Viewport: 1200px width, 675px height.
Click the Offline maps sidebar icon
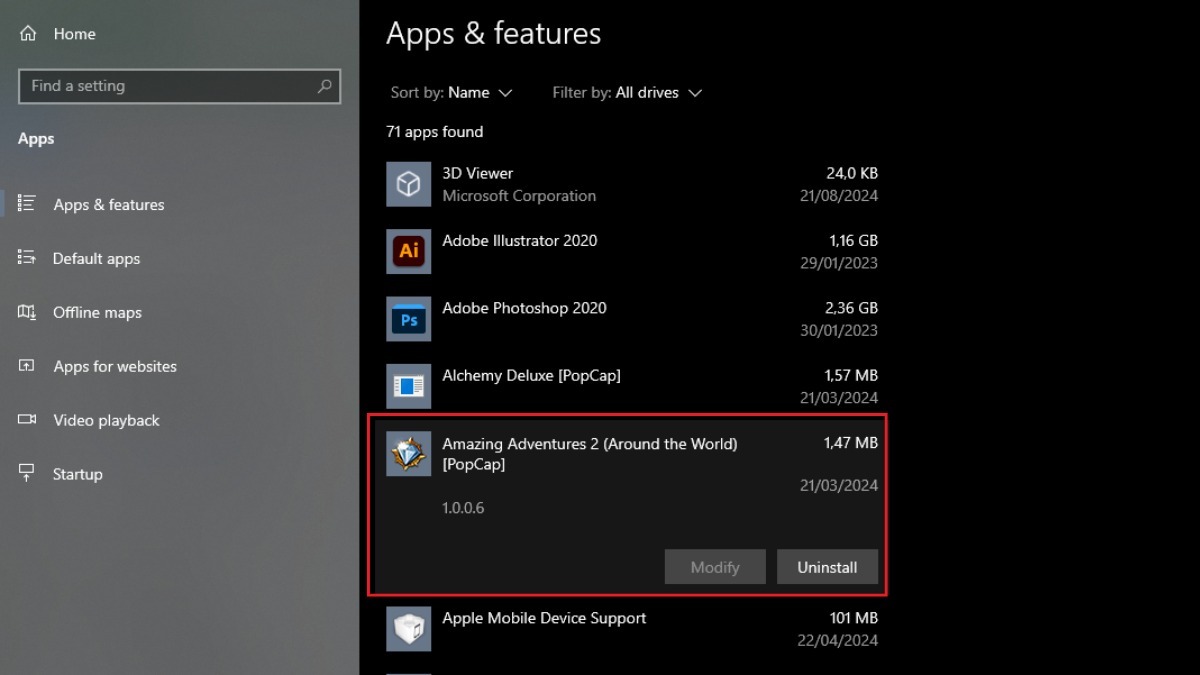pos(27,312)
